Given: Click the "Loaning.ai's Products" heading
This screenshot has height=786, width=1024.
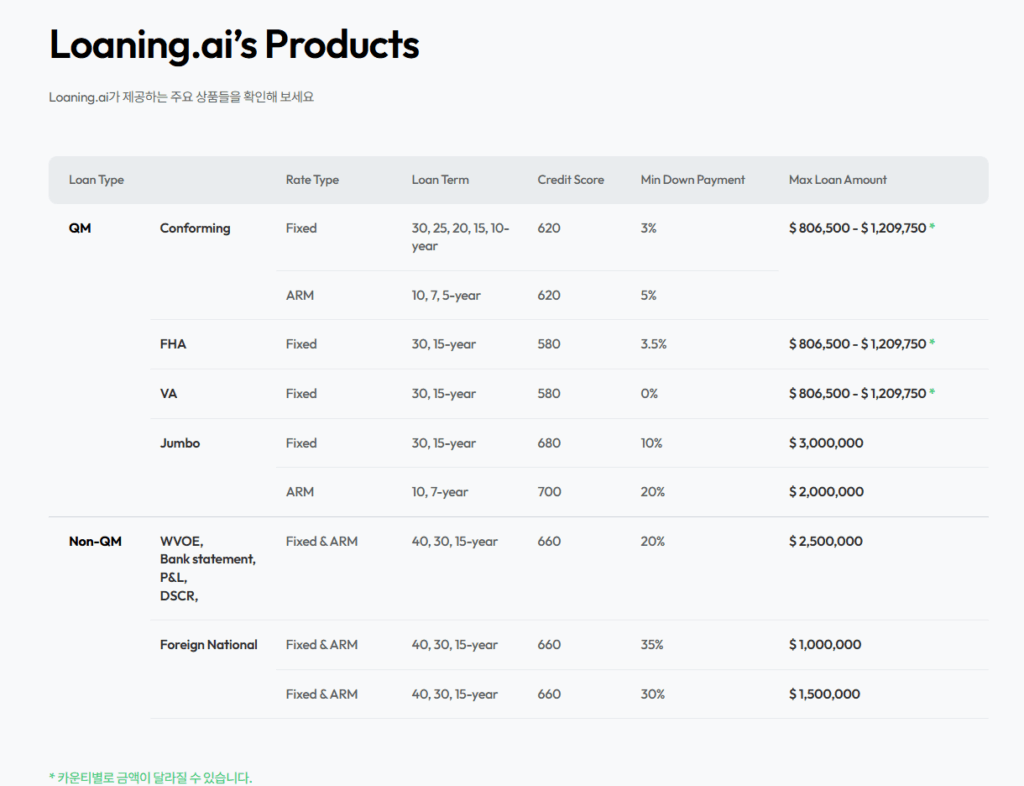Looking at the screenshot, I should click(234, 44).
